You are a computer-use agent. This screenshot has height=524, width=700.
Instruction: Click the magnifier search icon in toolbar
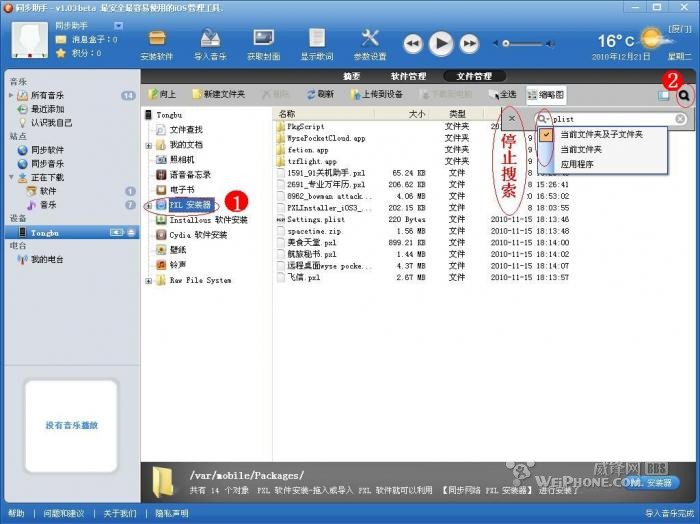point(685,95)
